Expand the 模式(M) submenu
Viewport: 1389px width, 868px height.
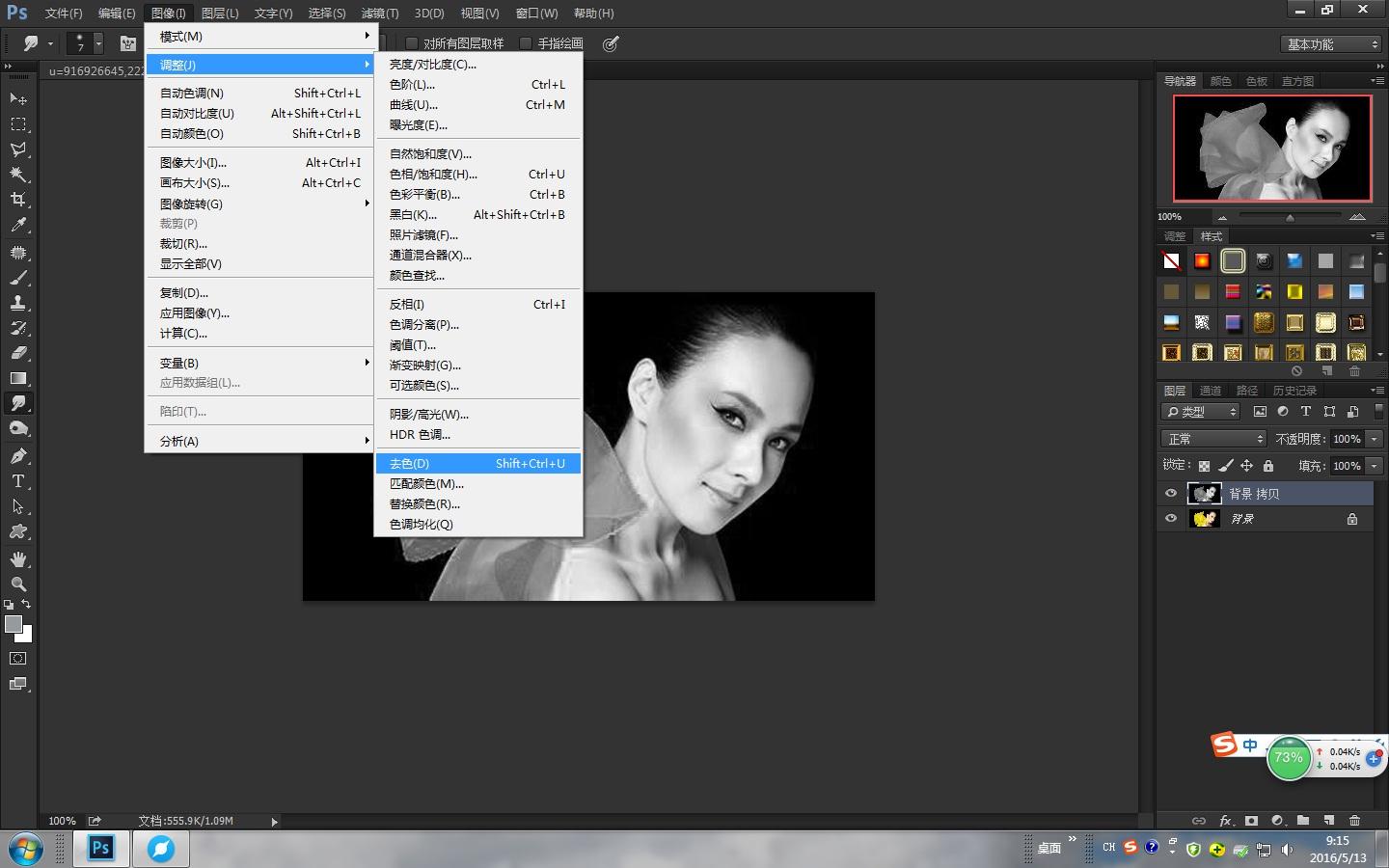click(259, 37)
